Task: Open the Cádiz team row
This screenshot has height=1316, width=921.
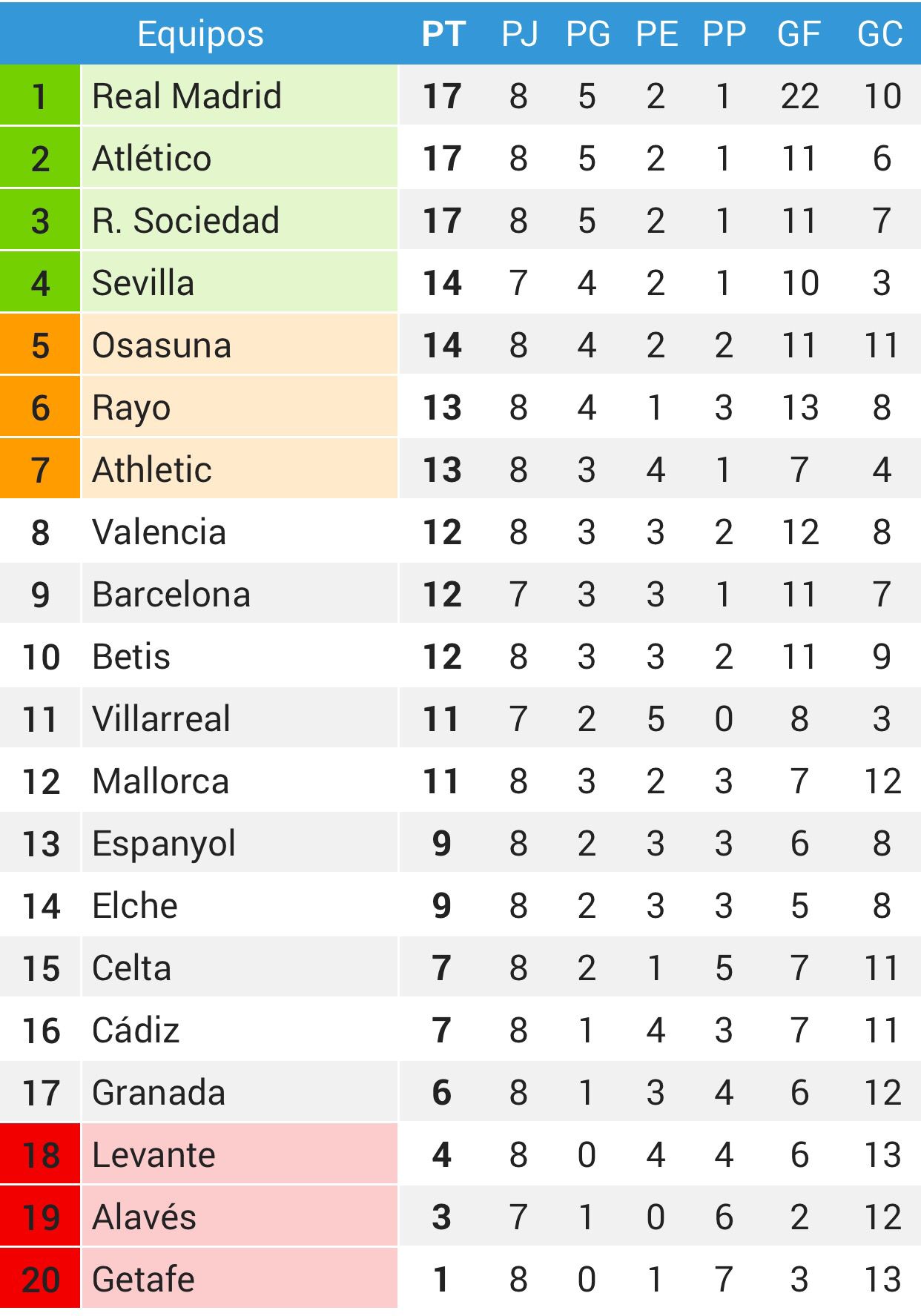Action: point(460,1030)
